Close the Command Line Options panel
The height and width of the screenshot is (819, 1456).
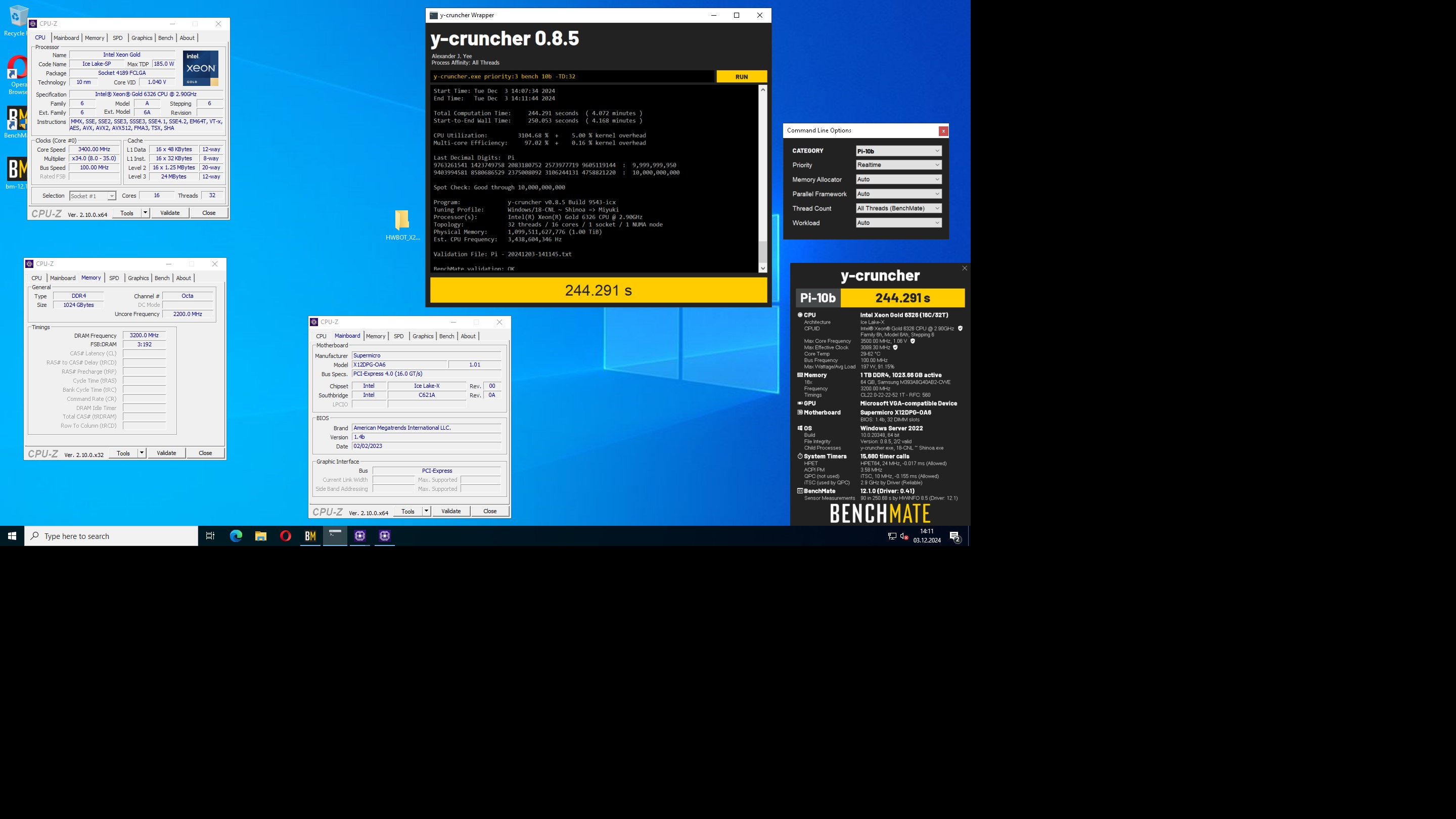coord(943,131)
